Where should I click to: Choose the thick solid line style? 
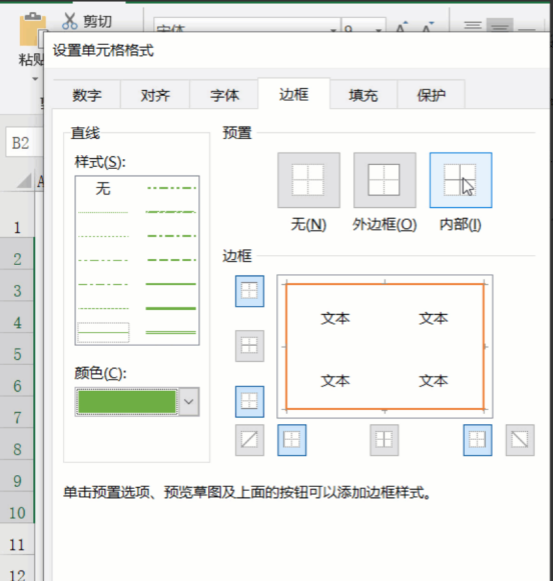coord(171,308)
